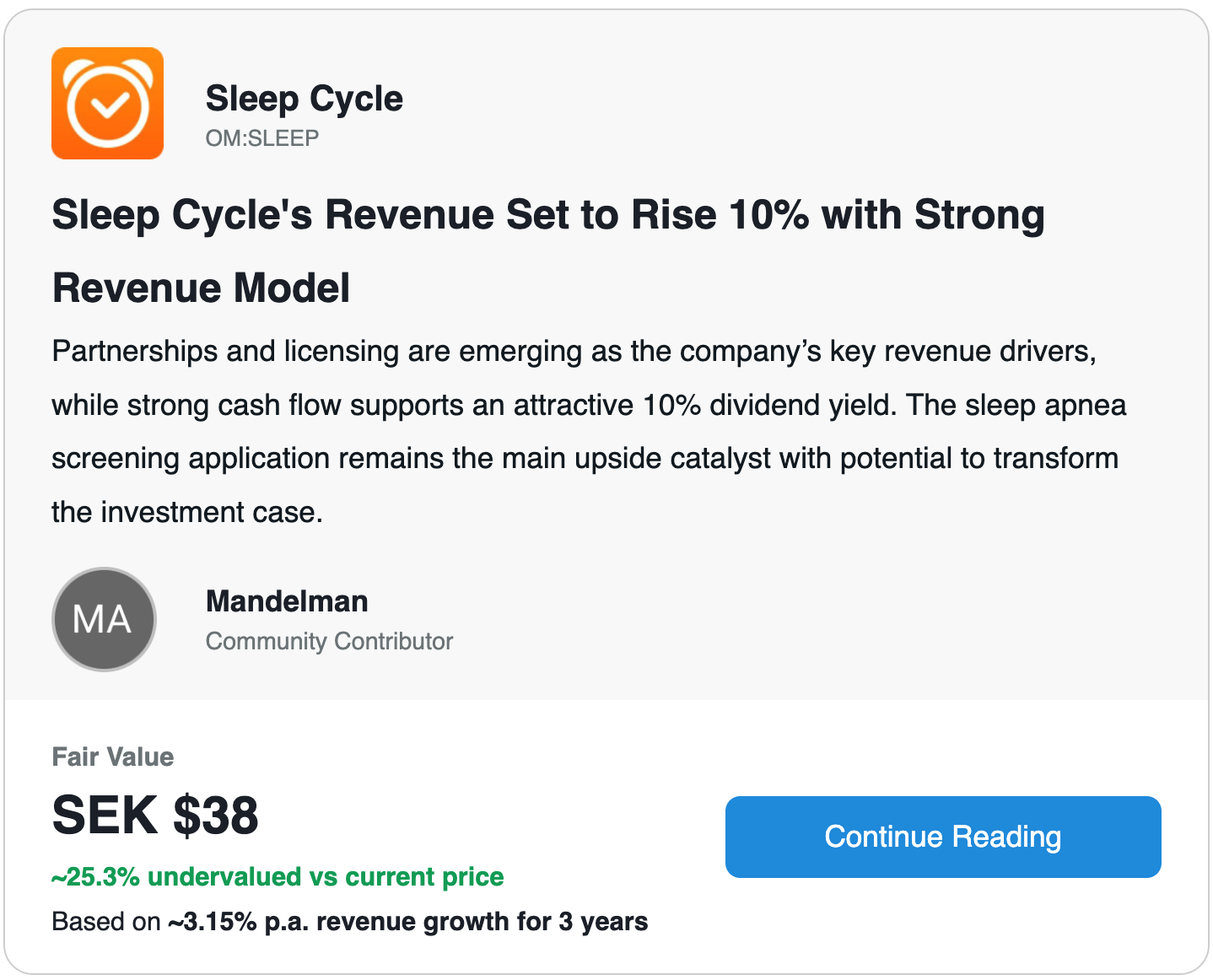Click the gray MA author avatar
The width and height of the screenshot is (1213, 980).
click(x=104, y=619)
